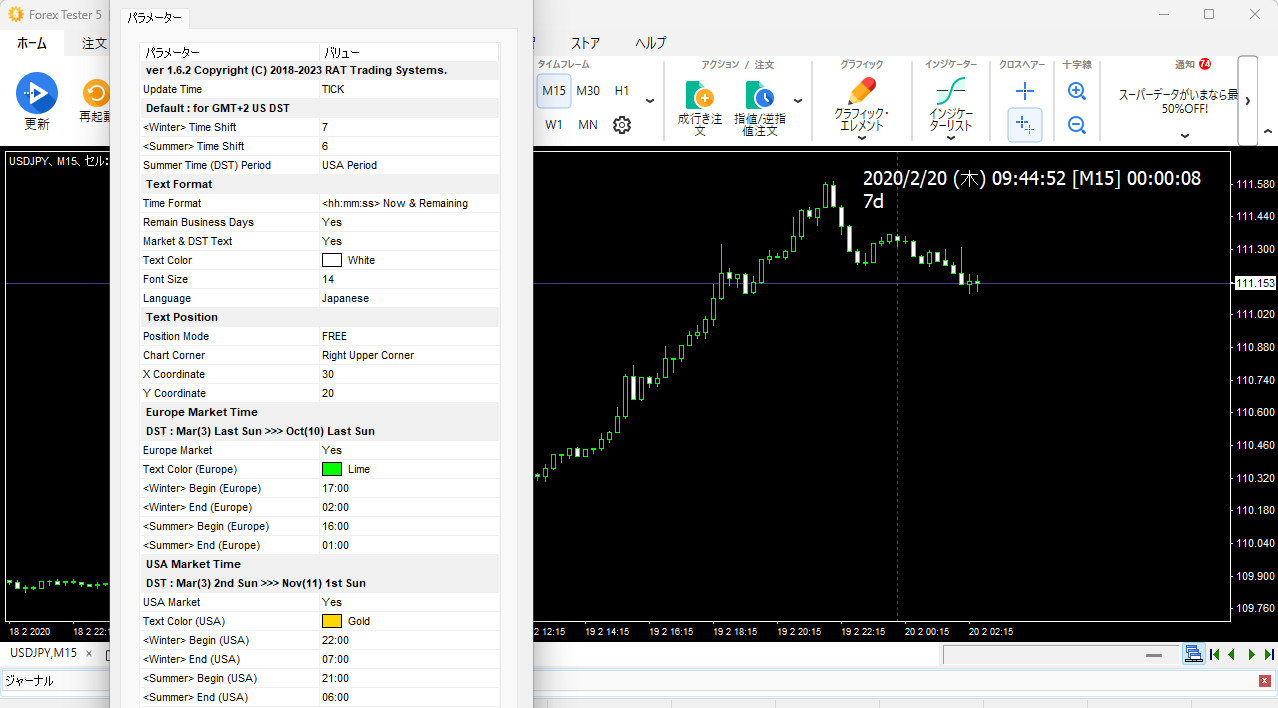Image resolution: width=1278 pixels, height=708 pixels.
Task: Zoom out using the magnifier icon
Action: pyautogui.click(x=1077, y=125)
